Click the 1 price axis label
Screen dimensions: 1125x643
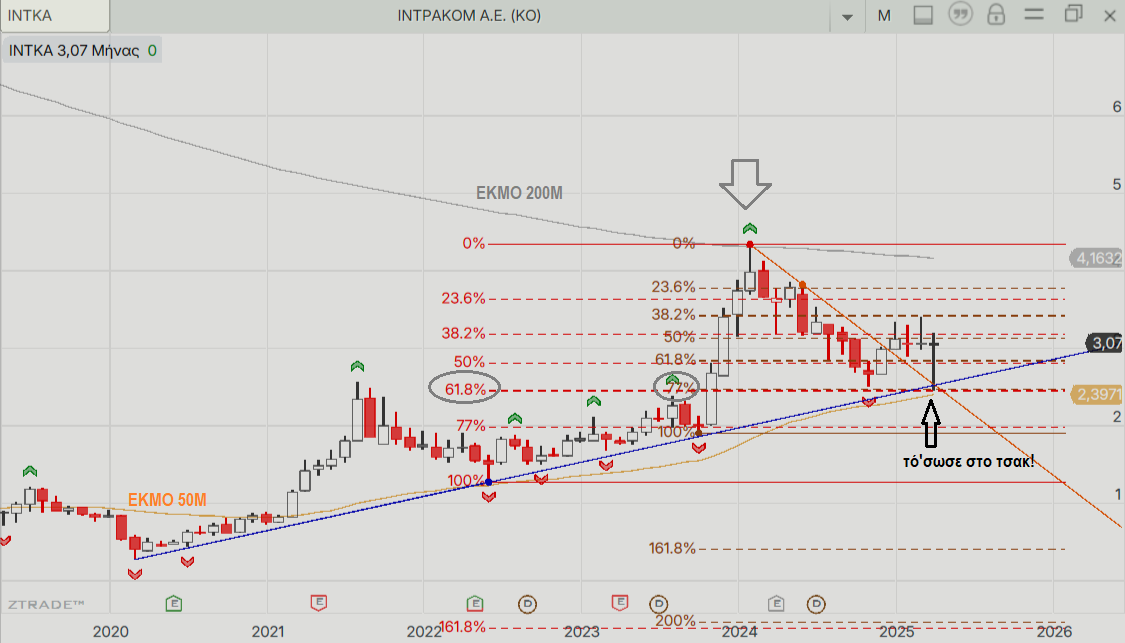click(x=1117, y=494)
